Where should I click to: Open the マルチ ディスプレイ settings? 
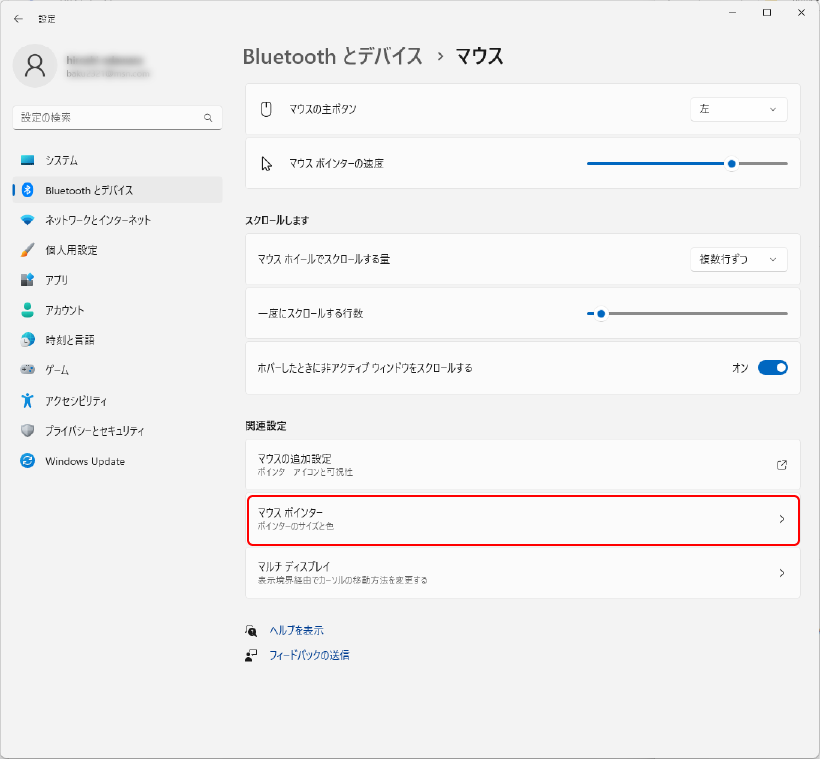coord(522,573)
